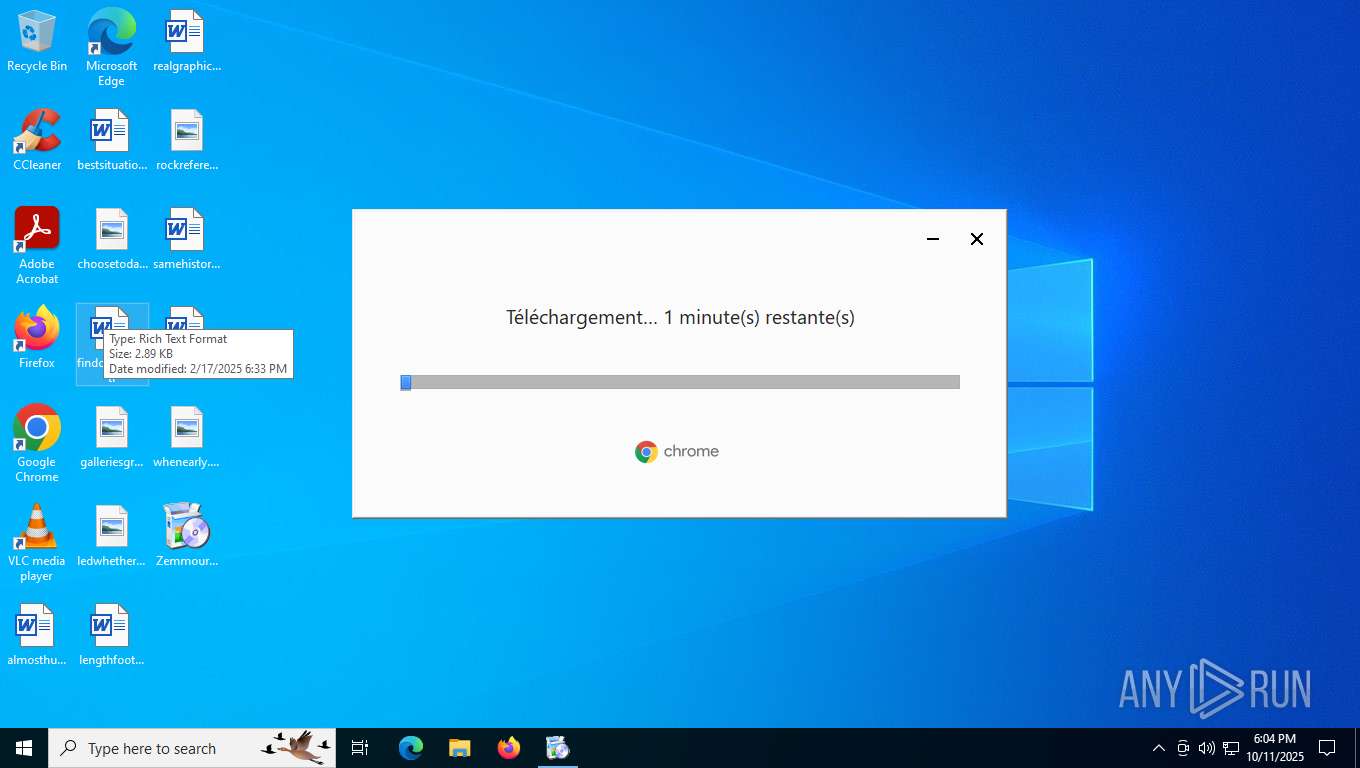Viewport: 1360px width, 768px height.
Task: Select the realgraphic Word document
Action: [x=186, y=41]
